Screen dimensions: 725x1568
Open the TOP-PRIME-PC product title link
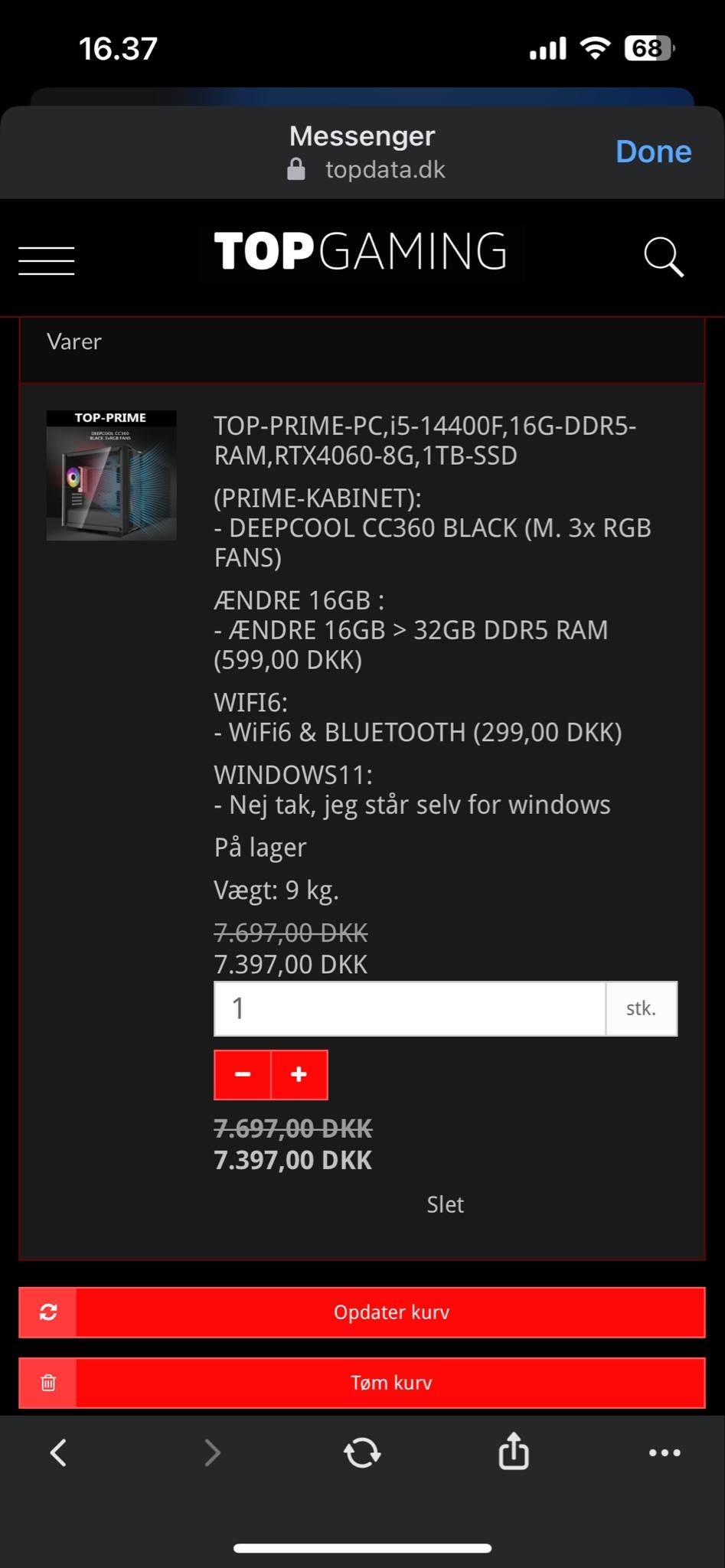[x=425, y=440]
